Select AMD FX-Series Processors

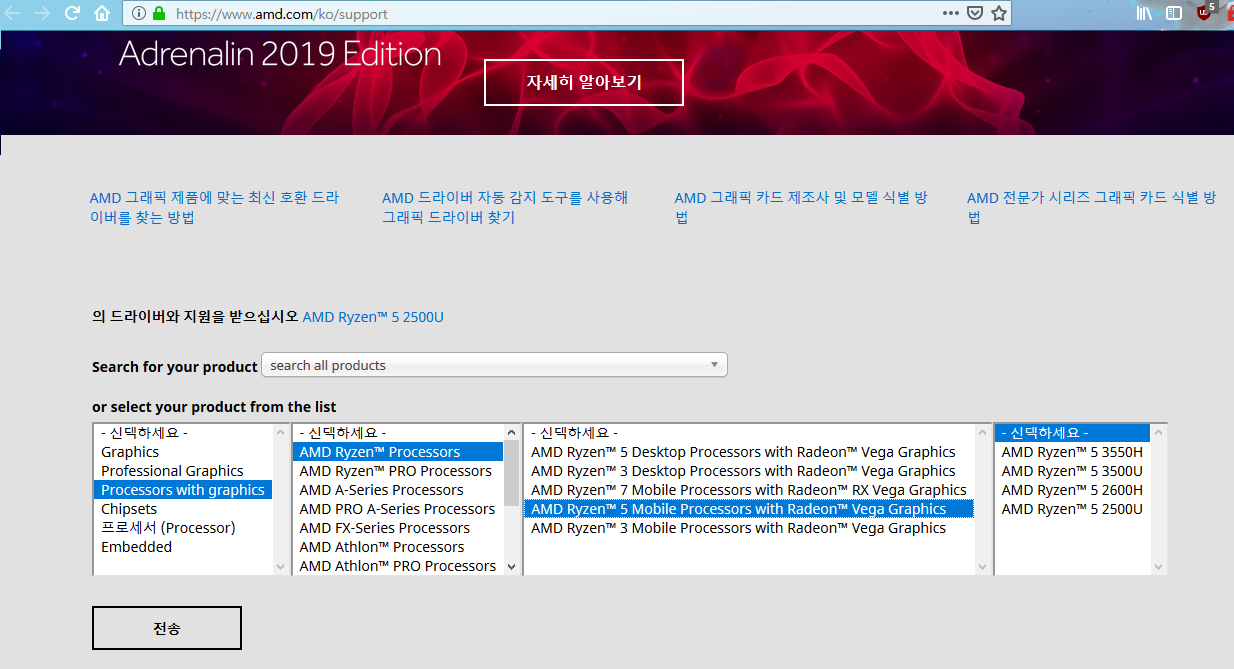tap(398, 528)
